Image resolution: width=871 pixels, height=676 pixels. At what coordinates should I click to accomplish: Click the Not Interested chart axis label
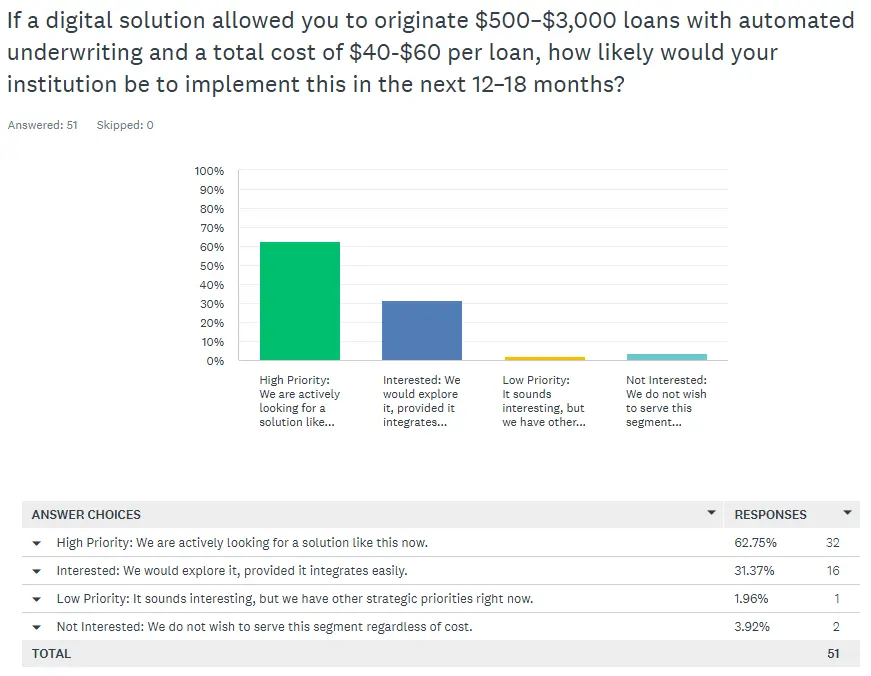tap(666, 401)
